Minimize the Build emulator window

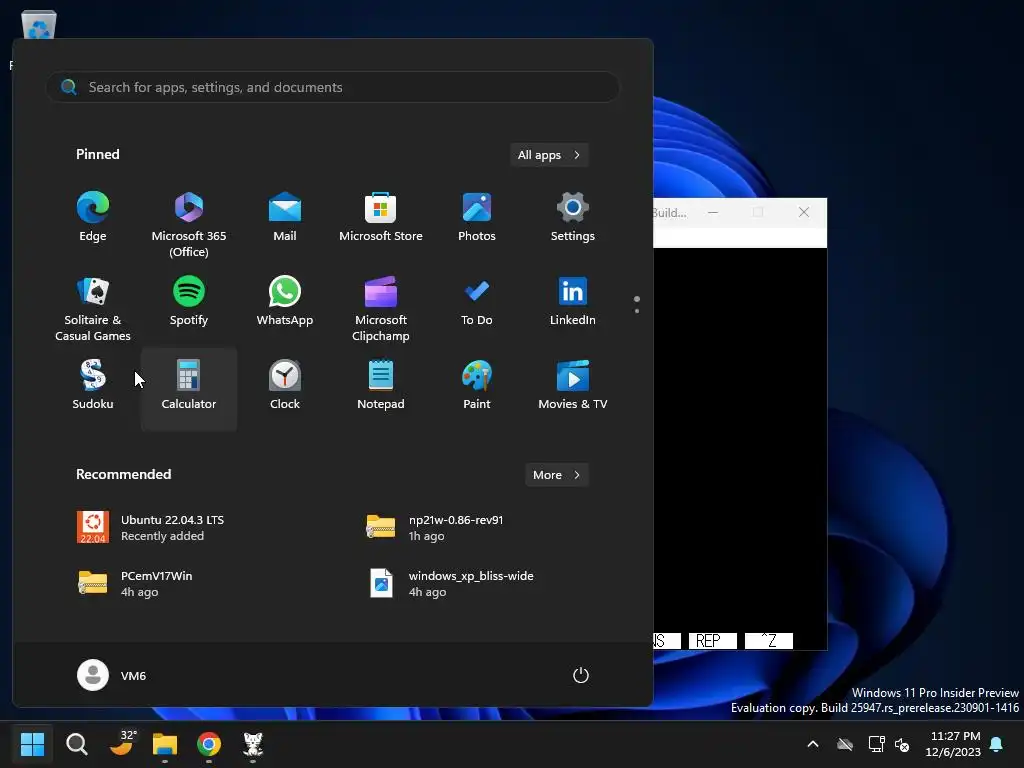point(713,212)
